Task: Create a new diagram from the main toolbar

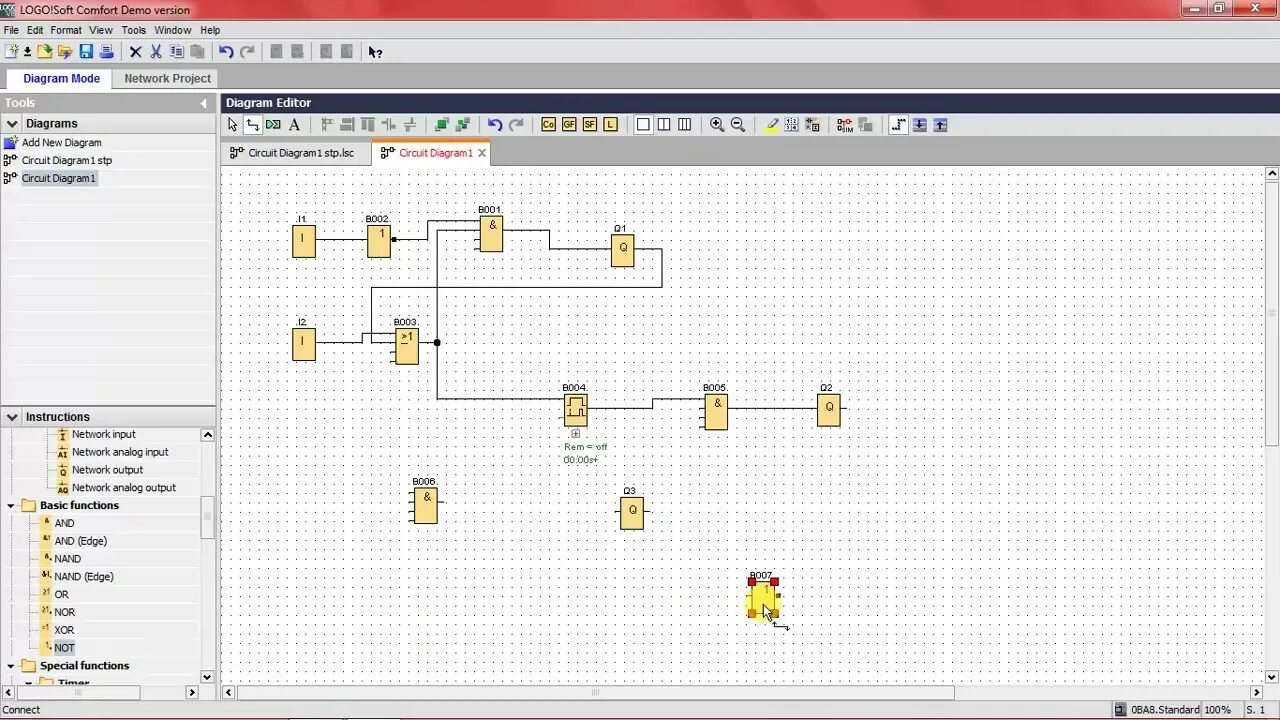Action: click(12, 52)
